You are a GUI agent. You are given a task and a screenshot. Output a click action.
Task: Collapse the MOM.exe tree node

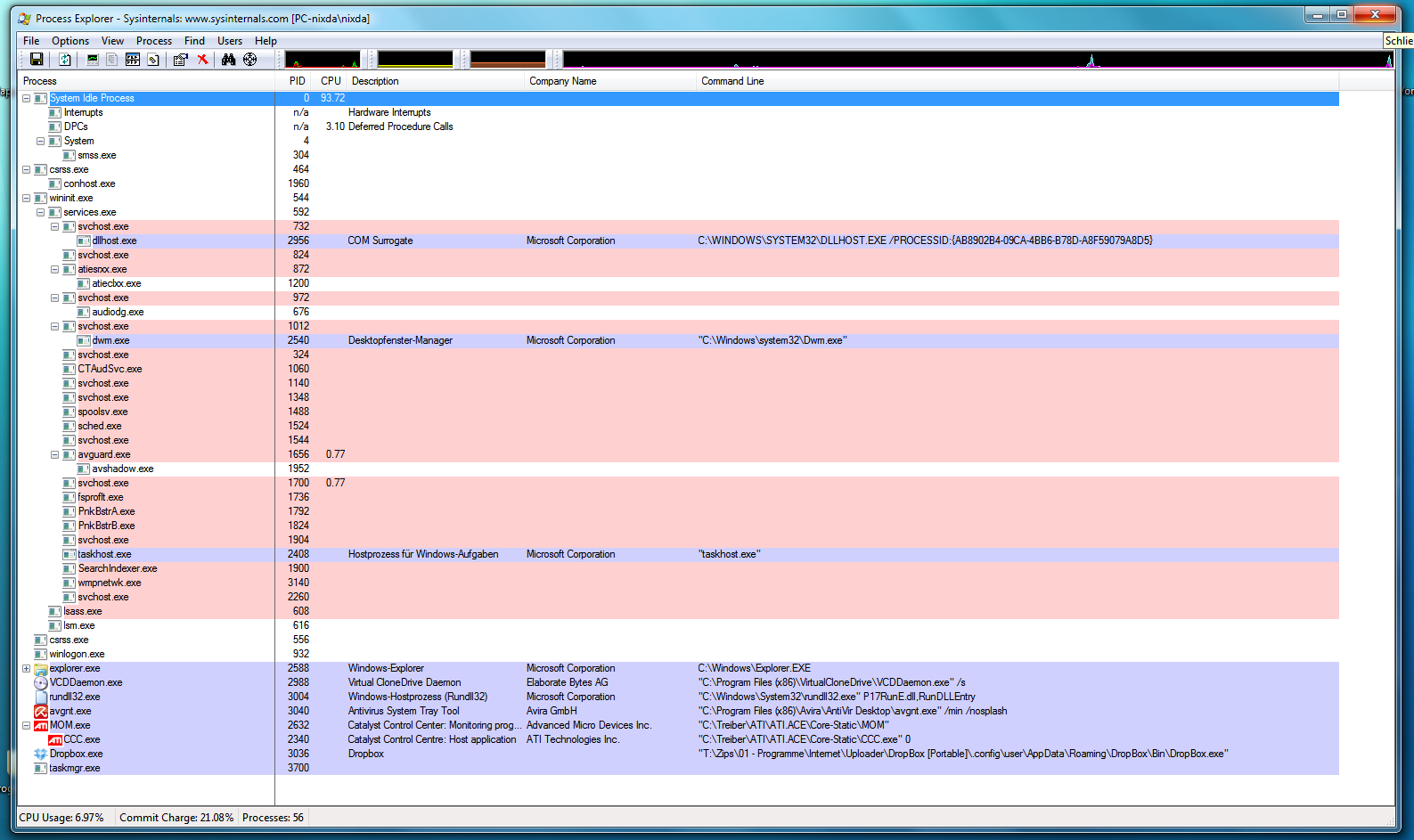[x=26, y=725]
